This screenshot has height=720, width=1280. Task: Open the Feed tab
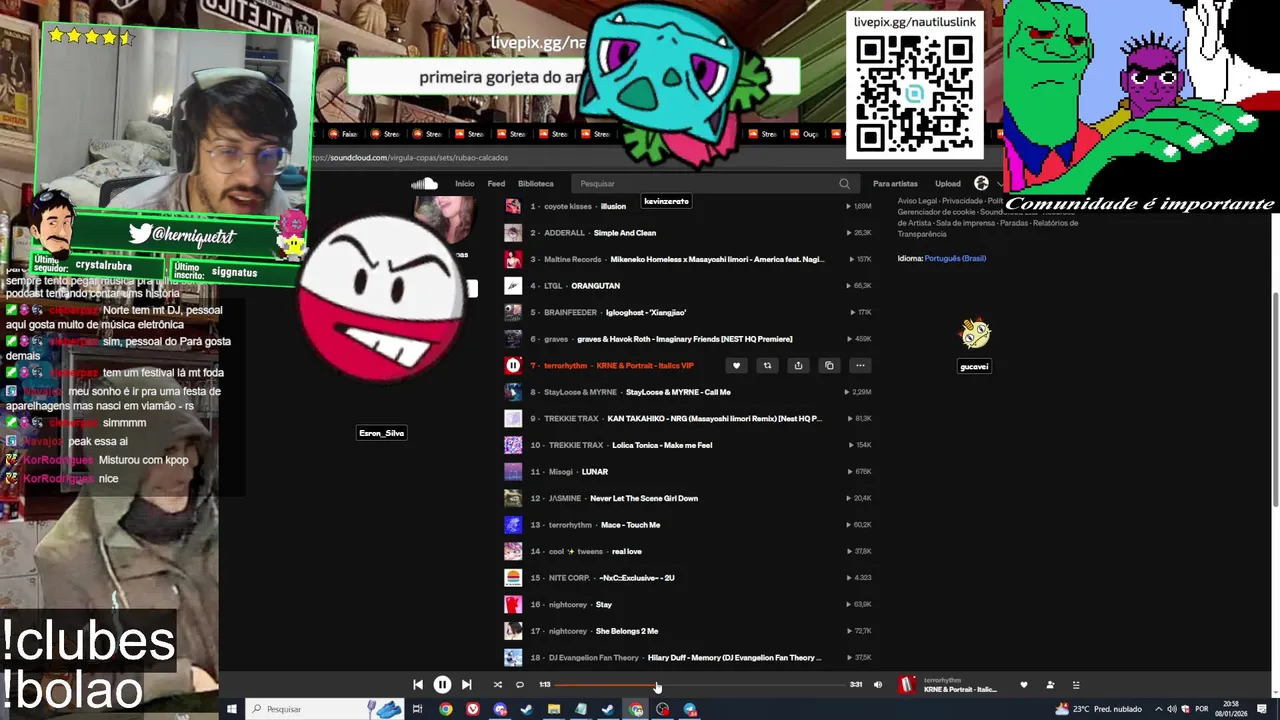pyautogui.click(x=496, y=184)
